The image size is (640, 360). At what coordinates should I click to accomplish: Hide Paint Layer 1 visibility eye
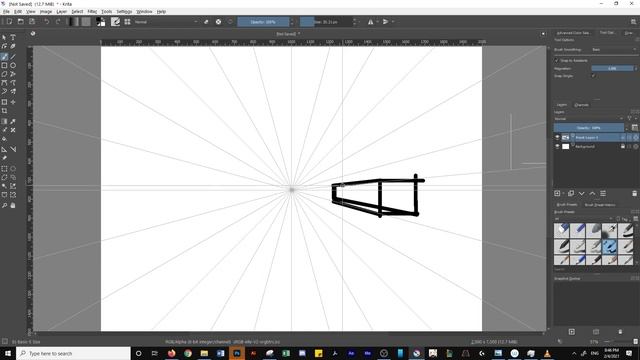(557, 138)
